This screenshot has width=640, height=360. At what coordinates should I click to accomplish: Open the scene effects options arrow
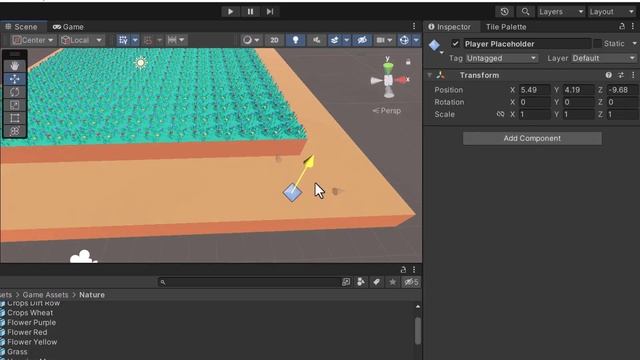point(346,40)
